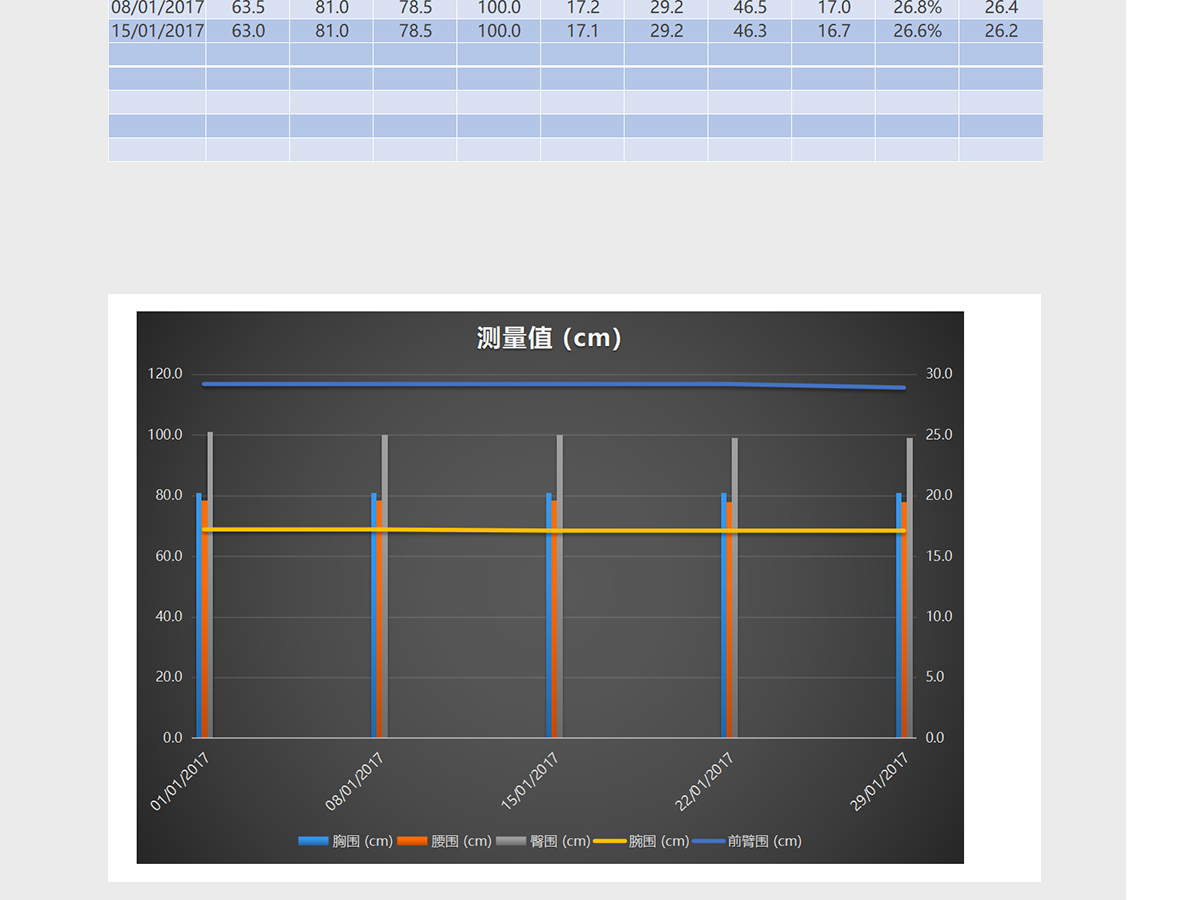Click the 29/01/2017 x-axis label
The width and height of the screenshot is (1200, 900).
880,782
